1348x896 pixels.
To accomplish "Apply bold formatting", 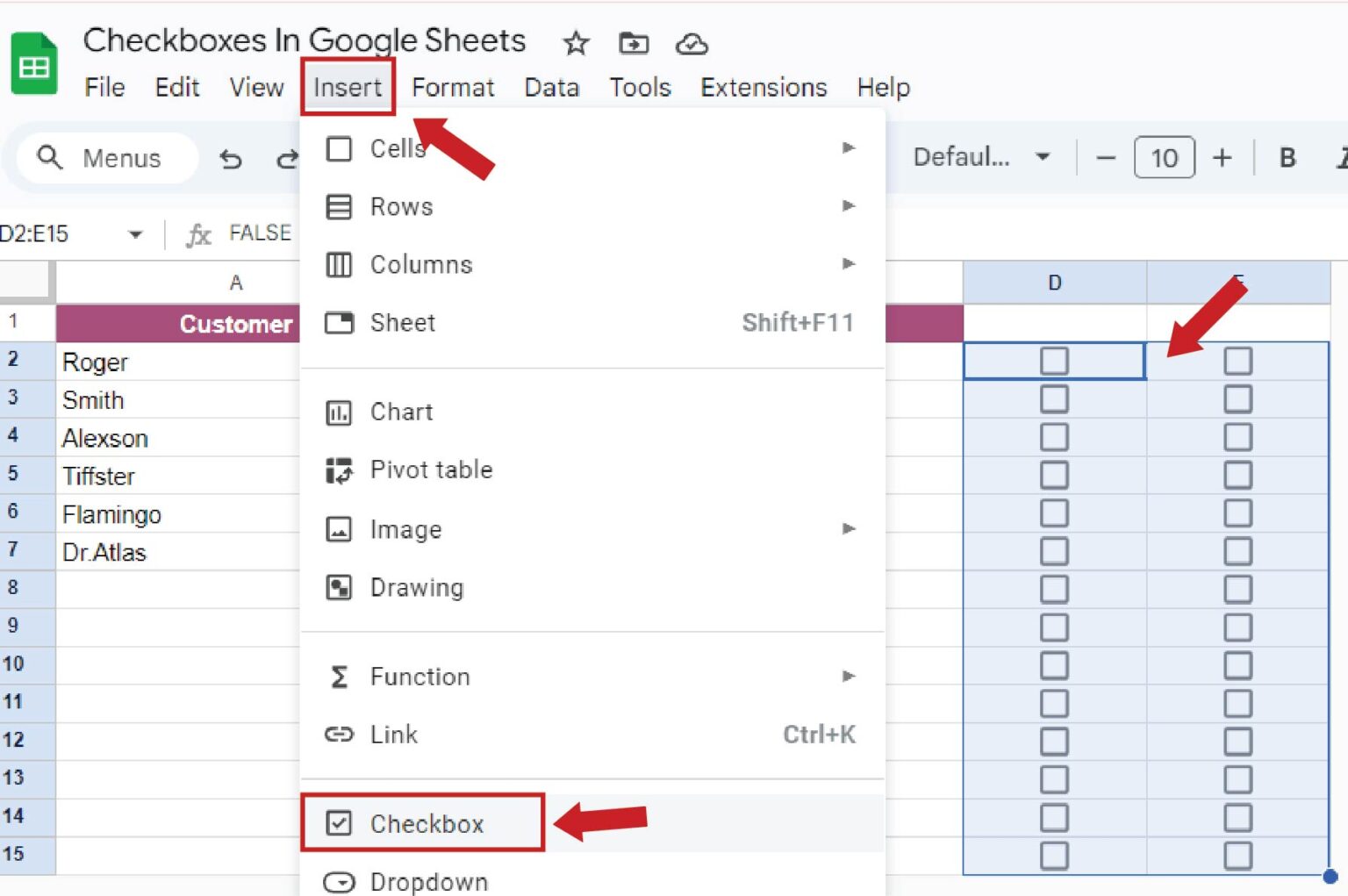I will pyautogui.click(x=1287, y=158).
